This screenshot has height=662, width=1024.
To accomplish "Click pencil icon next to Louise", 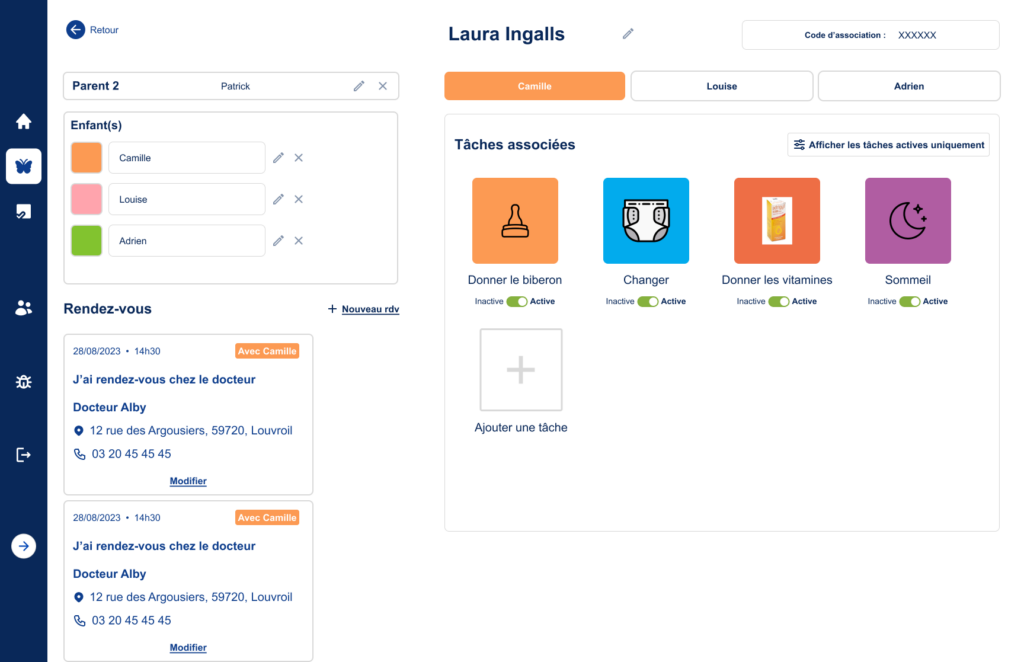I will 278,199.
